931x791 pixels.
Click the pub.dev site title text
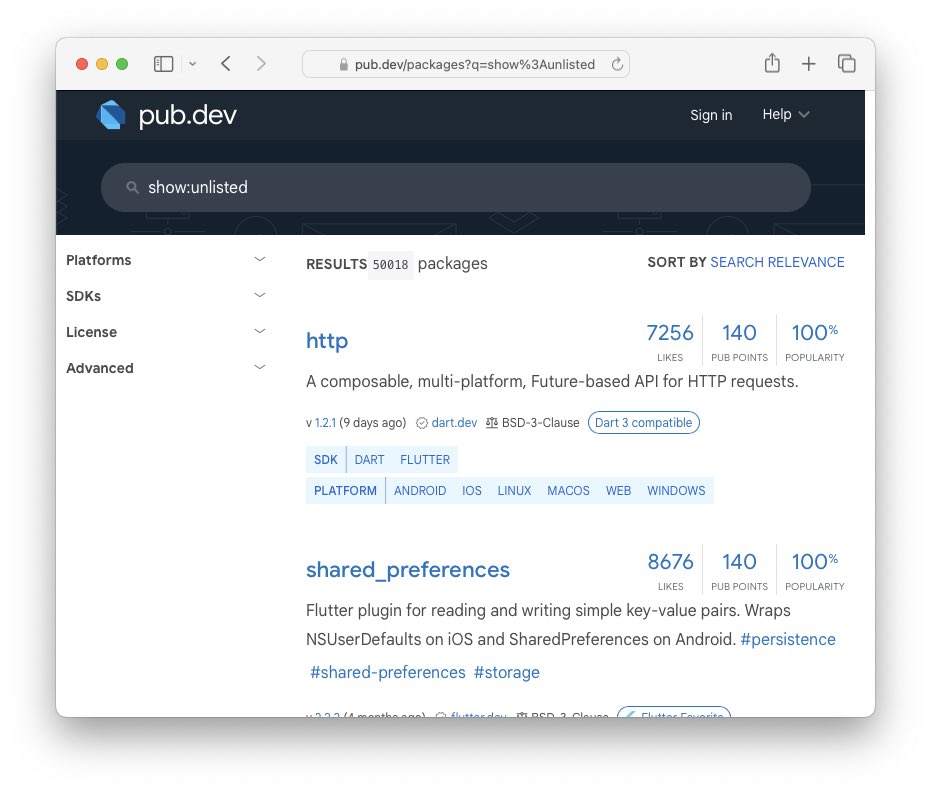188,115
